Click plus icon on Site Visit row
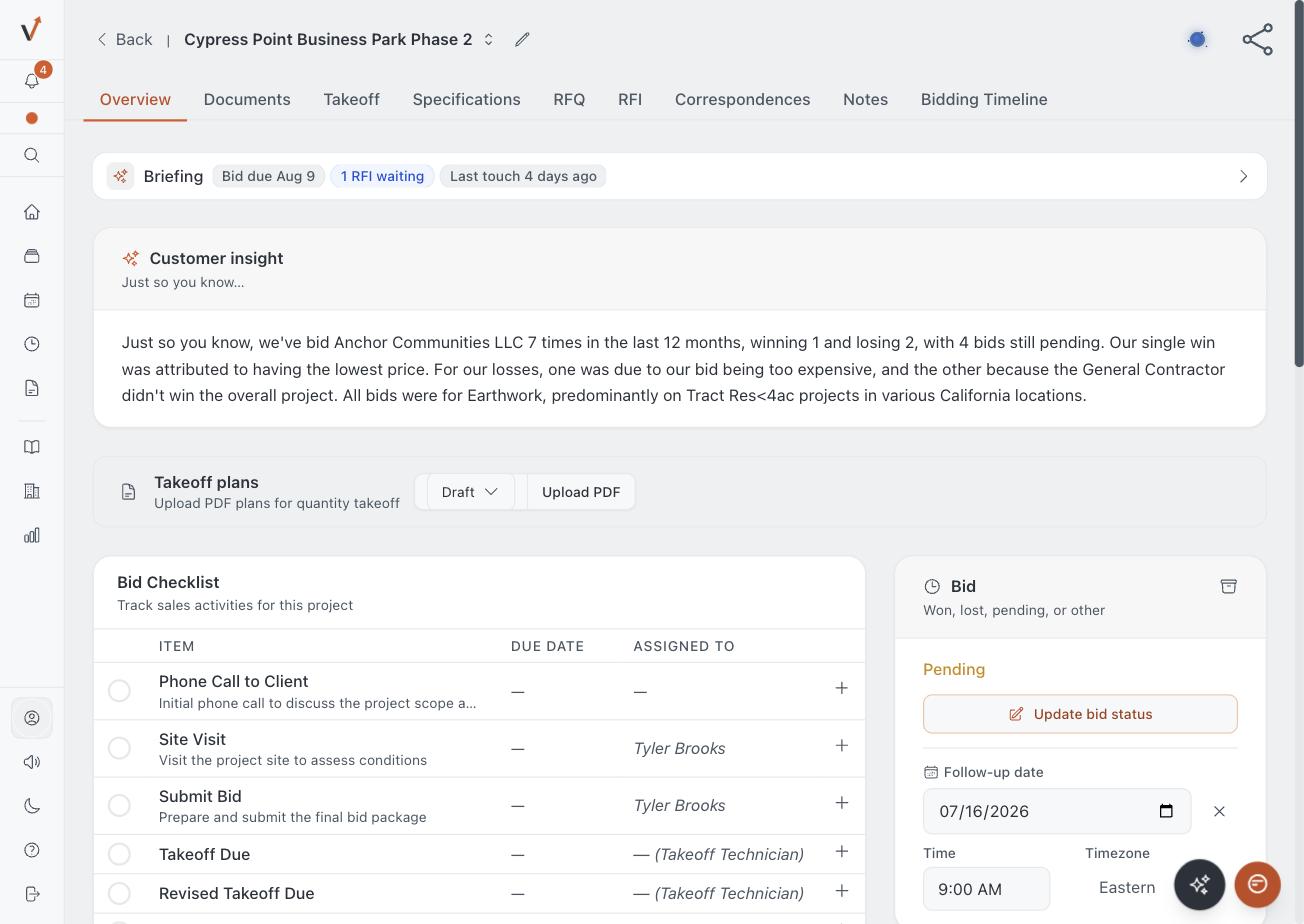 [x=842, y=746]
